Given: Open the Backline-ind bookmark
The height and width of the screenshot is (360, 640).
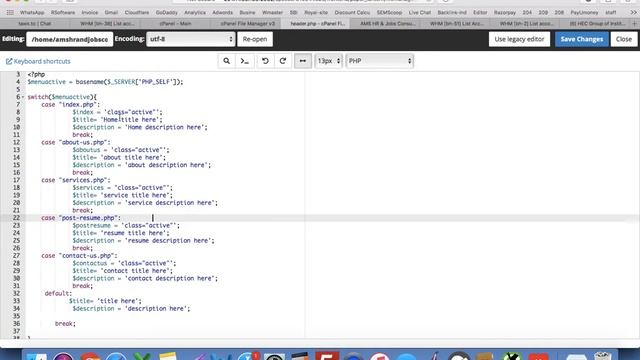Looking at the screenshot, I should (x=452, y=13).
